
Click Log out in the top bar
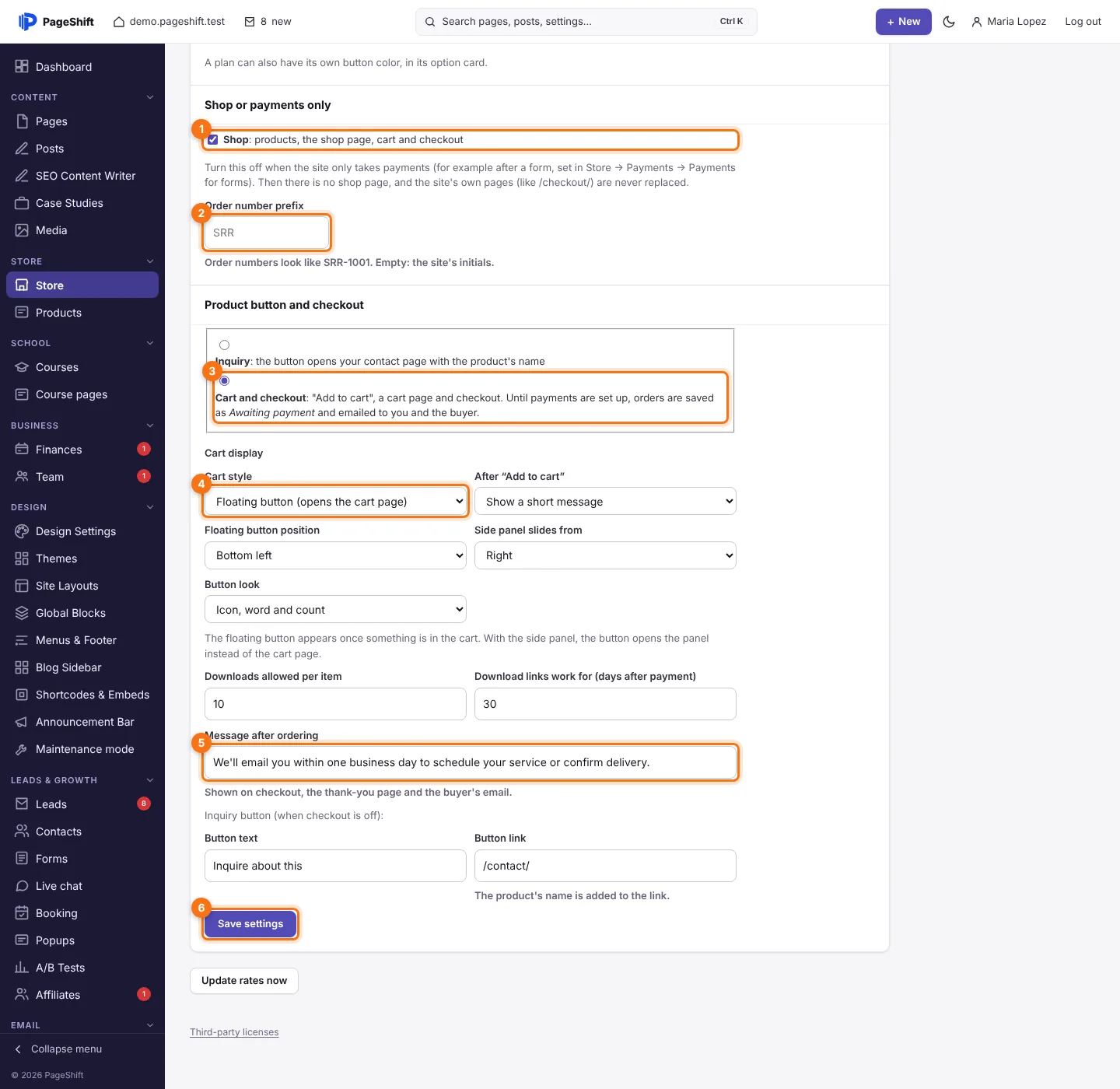click(x=1083, y=22)
